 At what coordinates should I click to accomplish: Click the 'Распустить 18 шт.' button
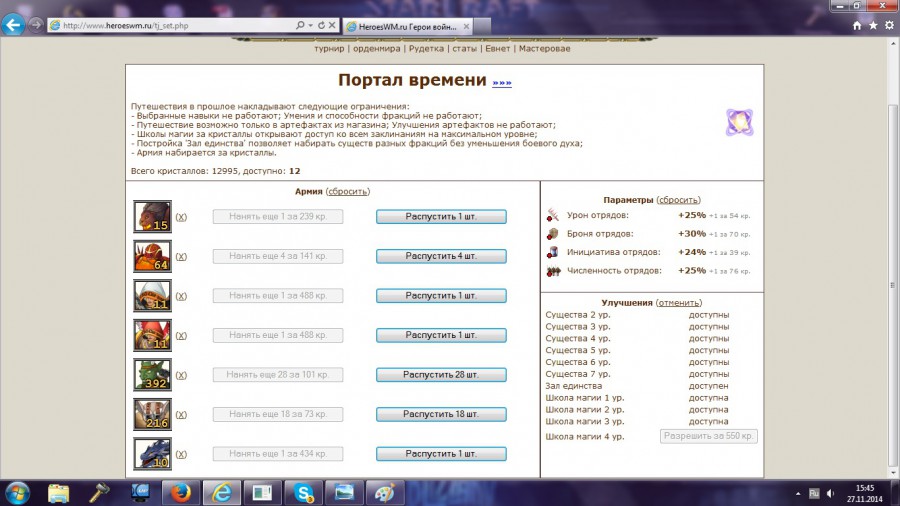(441, 414)
